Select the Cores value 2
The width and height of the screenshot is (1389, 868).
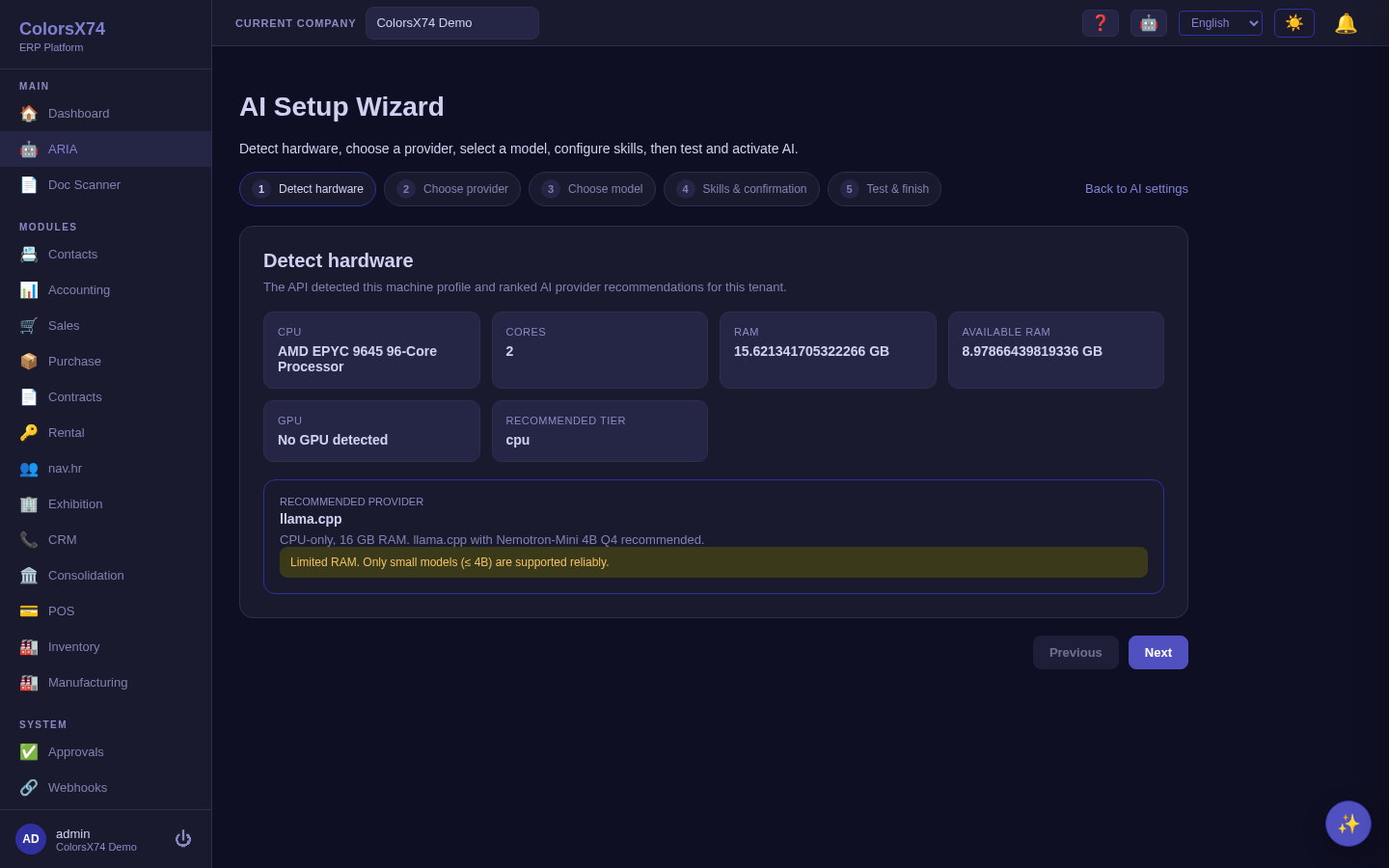pos(509,351)
